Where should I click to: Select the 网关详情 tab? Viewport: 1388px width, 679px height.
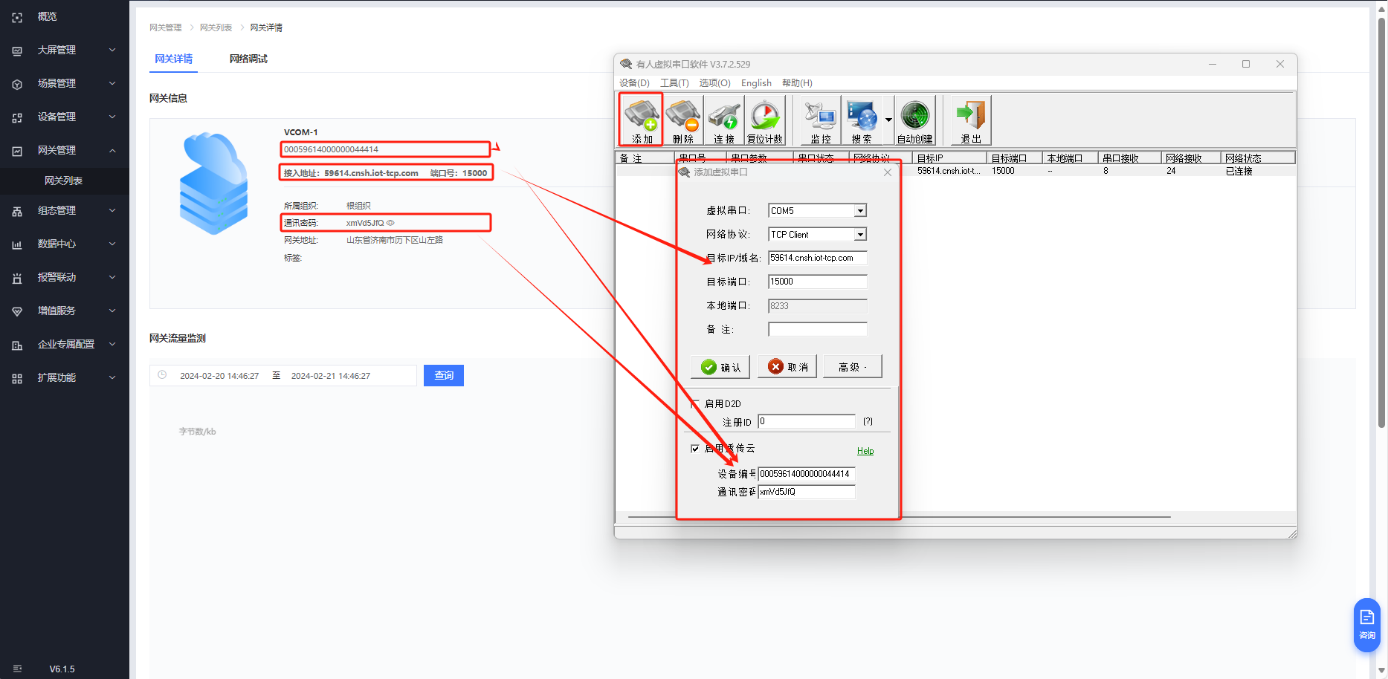[173, 59]
